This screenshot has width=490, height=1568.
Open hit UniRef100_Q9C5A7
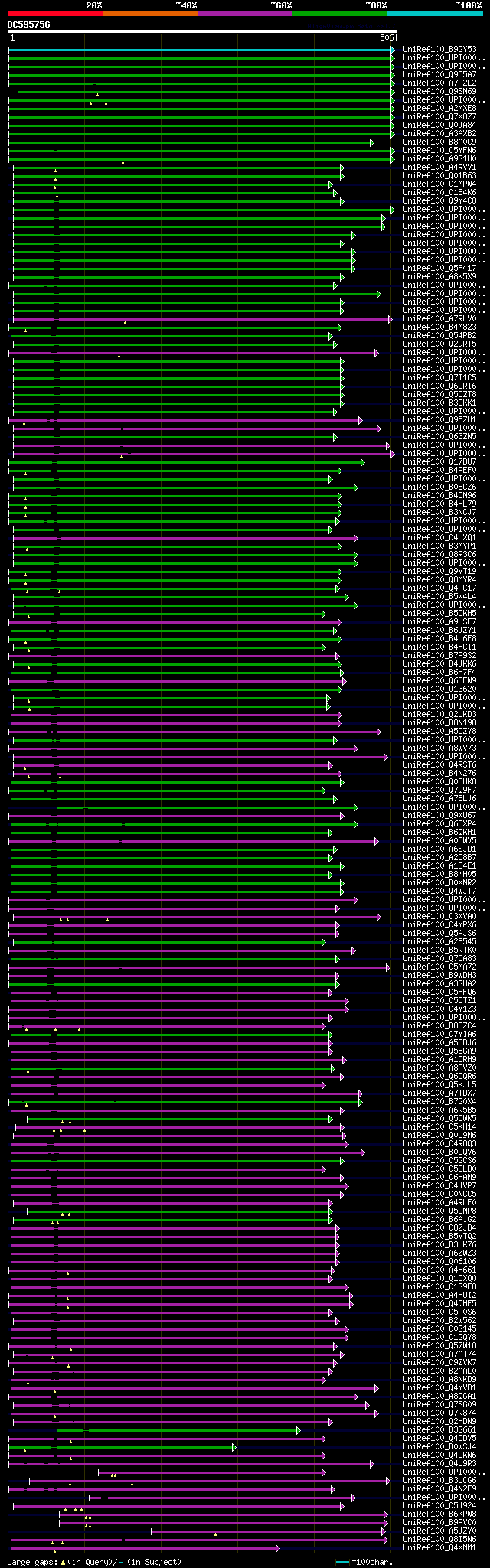click(439, 75)
